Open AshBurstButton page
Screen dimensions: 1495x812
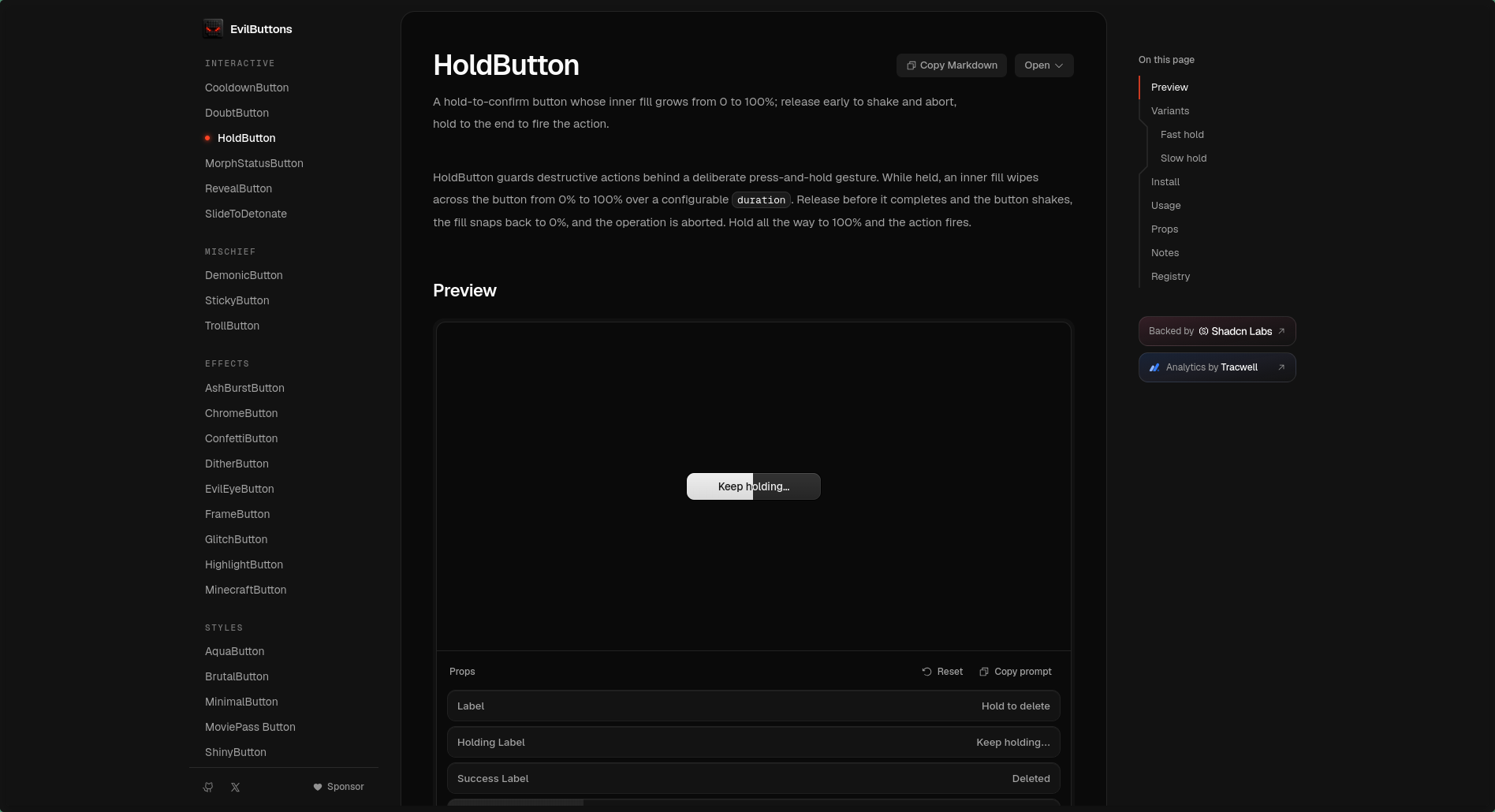click(244, 388)
